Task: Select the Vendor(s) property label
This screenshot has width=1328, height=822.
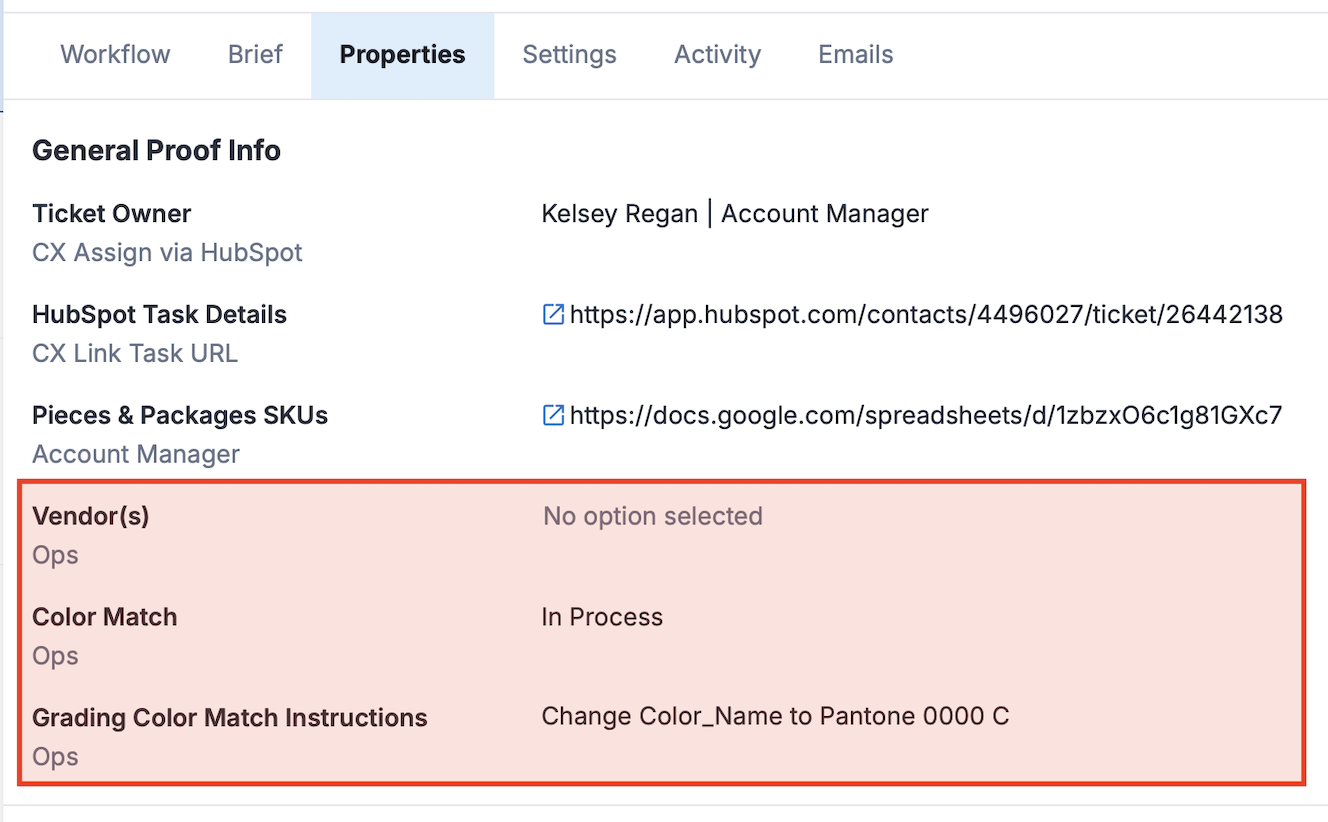Action: (90, 517)
